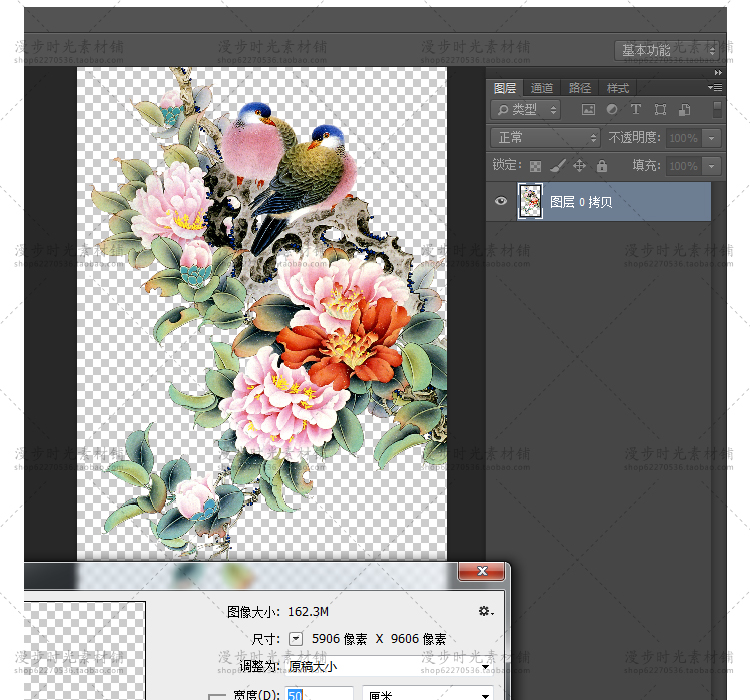Click the 宽度 width input field
This screenshot has height=700, width=750.
(320, 694)
